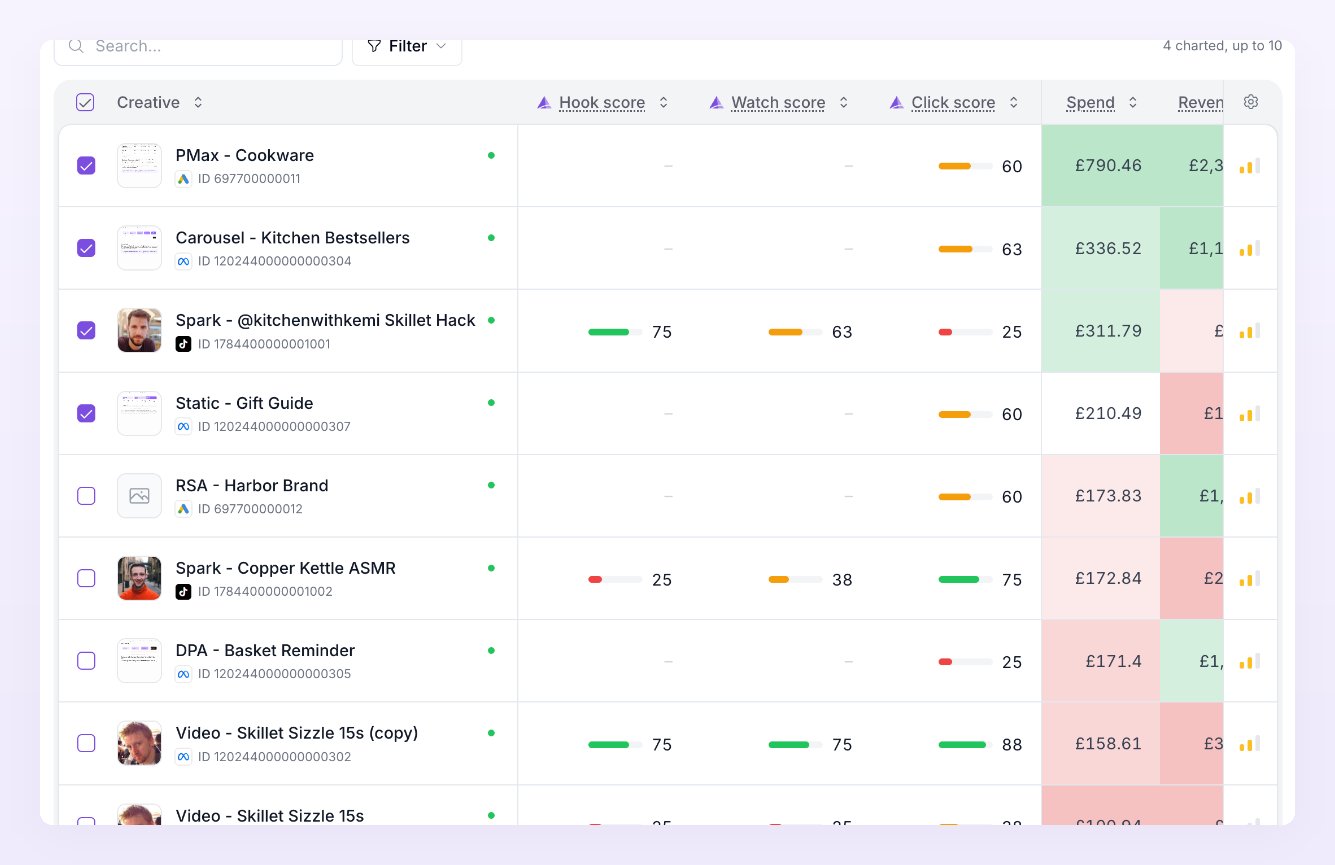Click the Click score column header

[953, 102]
